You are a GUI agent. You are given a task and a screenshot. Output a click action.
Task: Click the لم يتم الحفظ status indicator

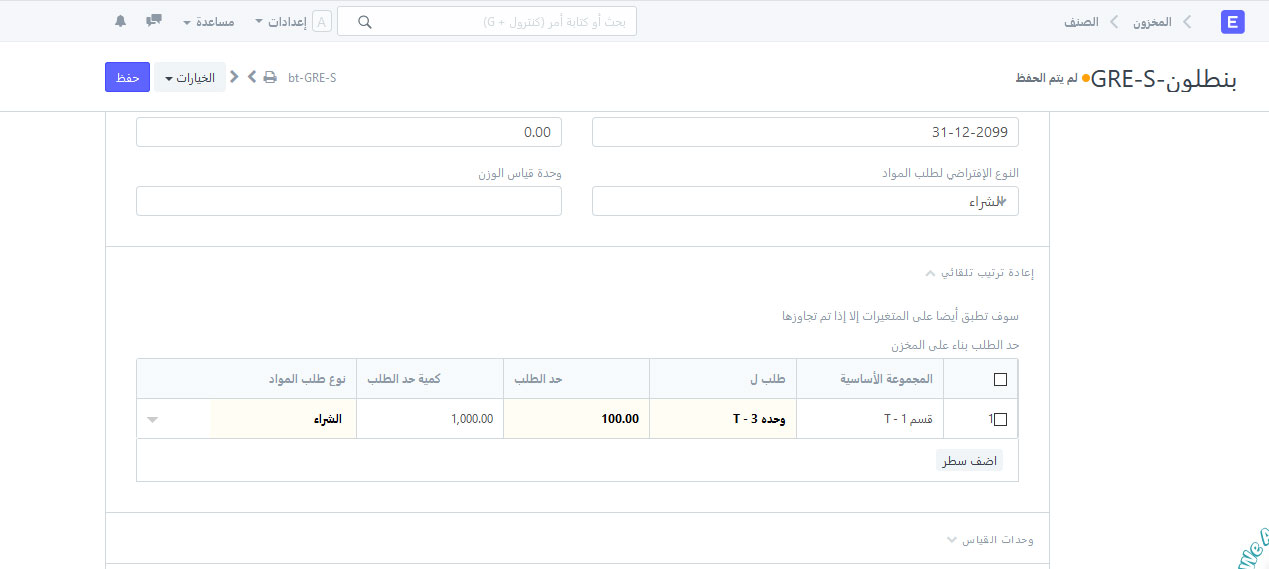tap(1047, 78)
